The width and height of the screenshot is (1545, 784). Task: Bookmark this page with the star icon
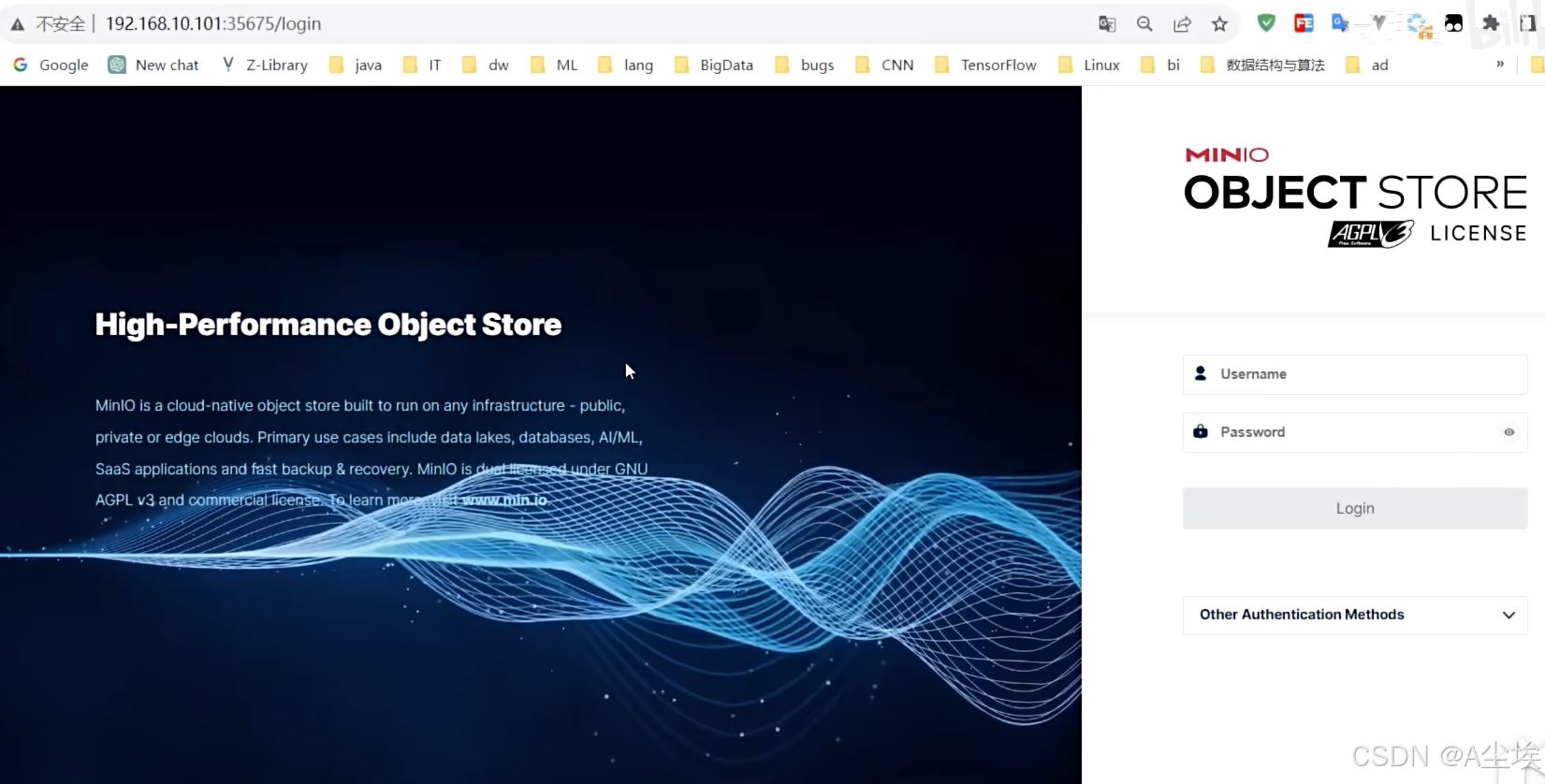(x=1219, y=24)
